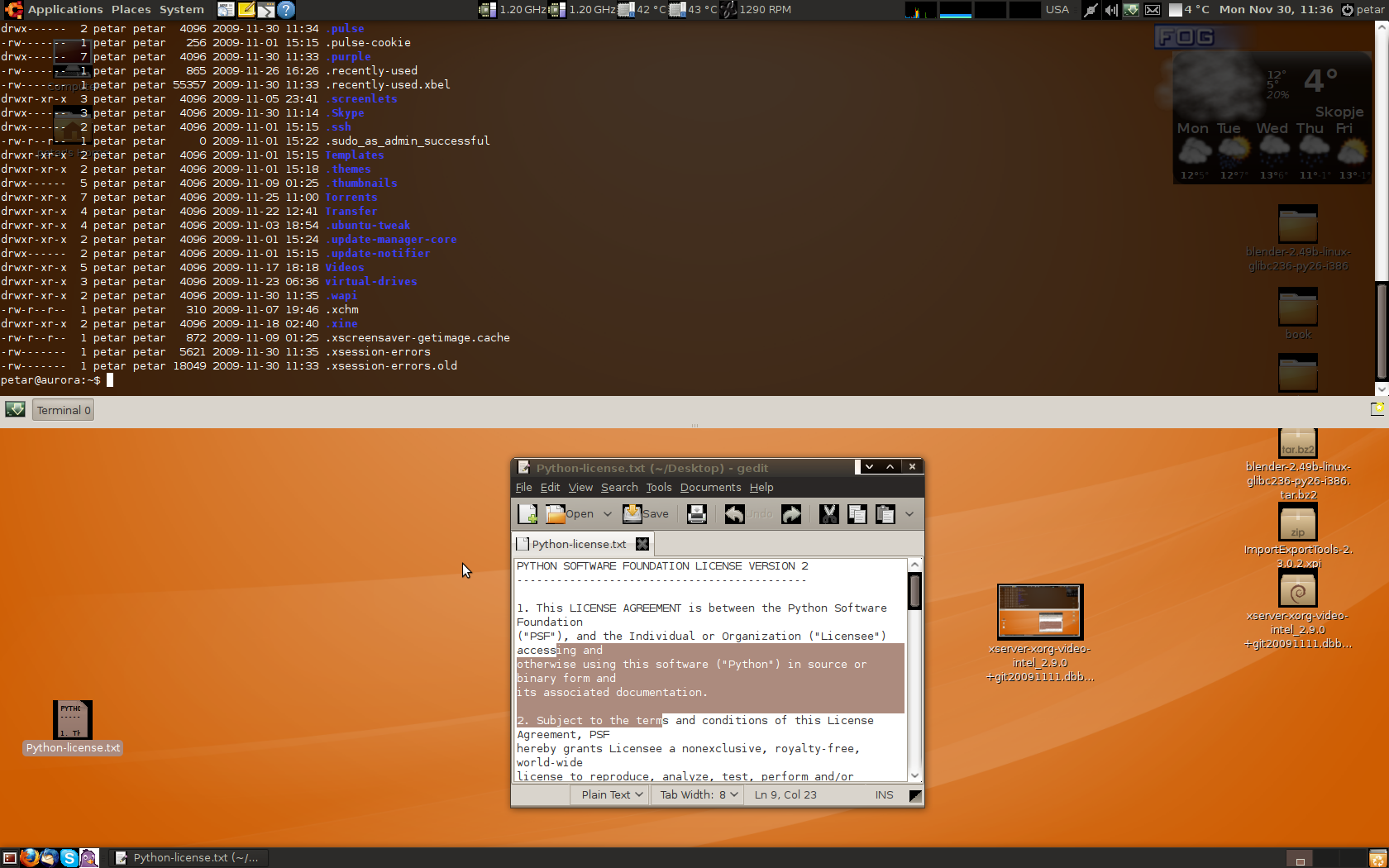Screen dimensions: 1389x868
Task: Open the Search menu in gedit
Action: click(618, 488)
